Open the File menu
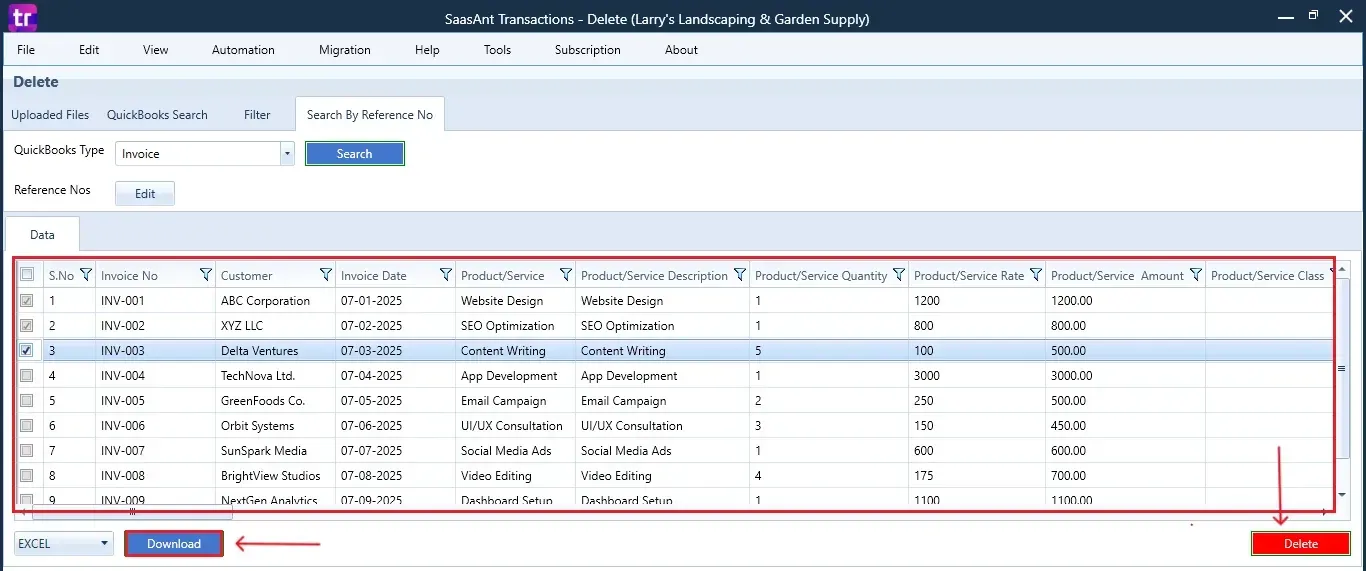The width and height of the screenshot is (1366, 571). click(x=26, y=50)
